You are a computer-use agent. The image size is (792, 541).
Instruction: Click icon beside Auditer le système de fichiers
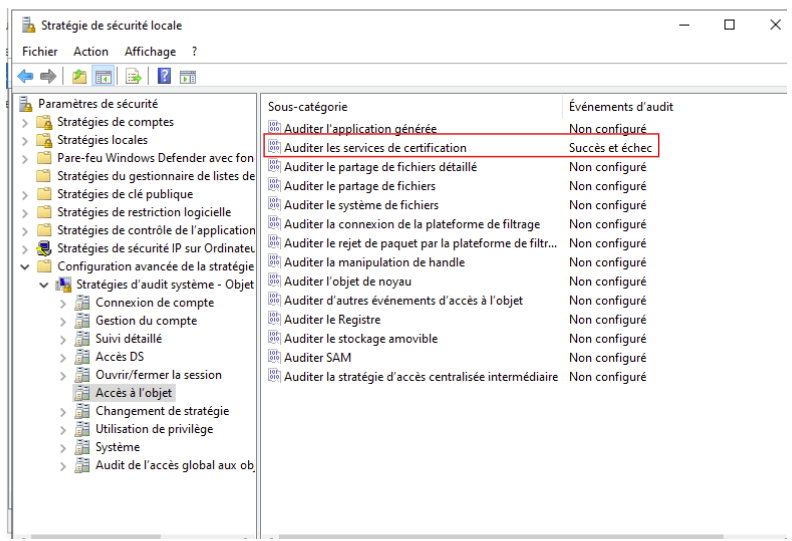pos(274,204)
